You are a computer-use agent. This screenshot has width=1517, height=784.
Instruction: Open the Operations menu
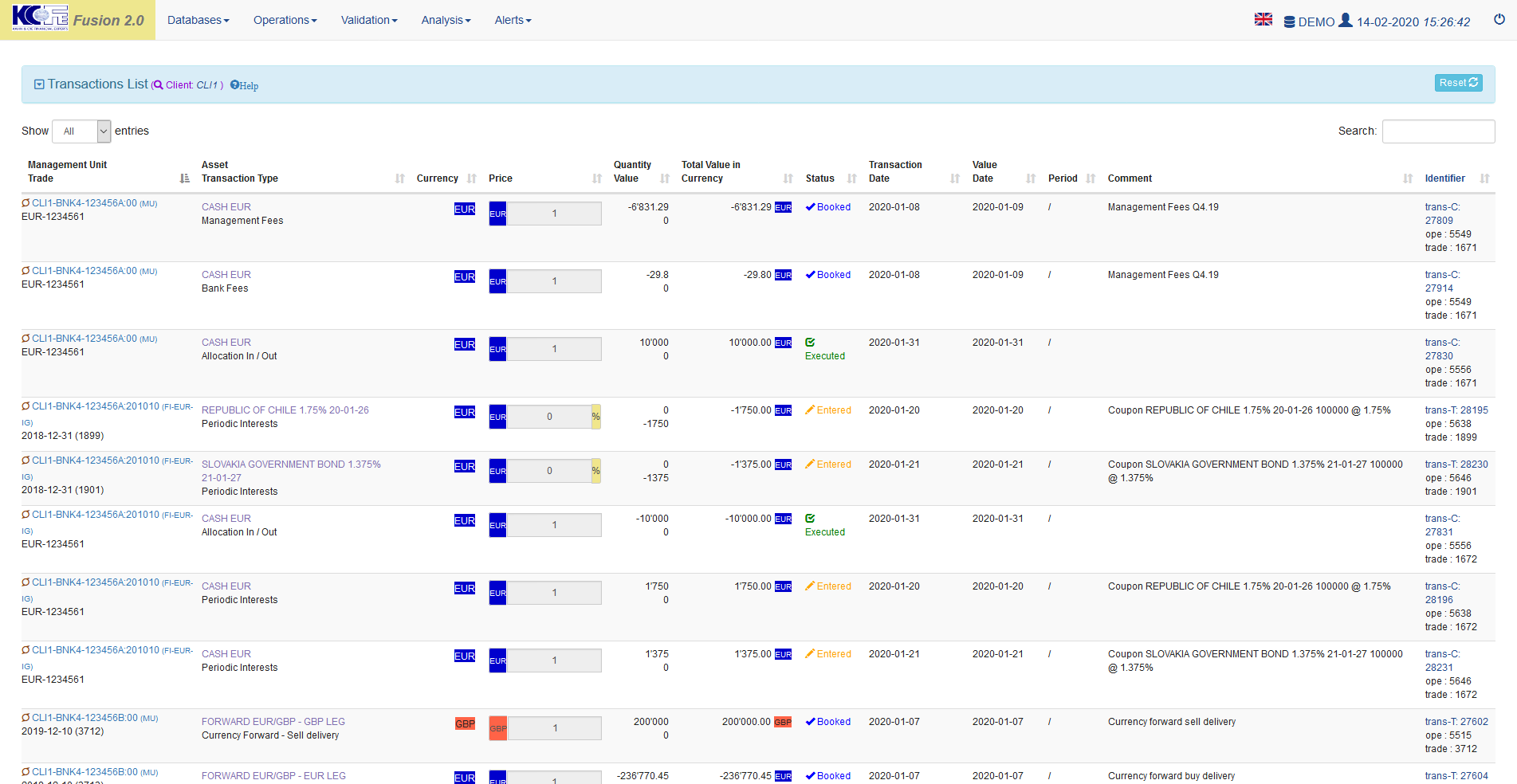click(285, 20)
